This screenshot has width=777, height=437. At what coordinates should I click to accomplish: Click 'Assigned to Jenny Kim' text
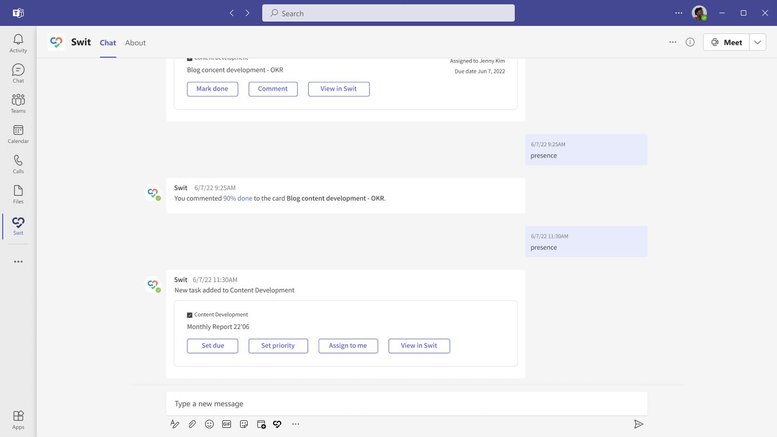(x=477, y=61)
